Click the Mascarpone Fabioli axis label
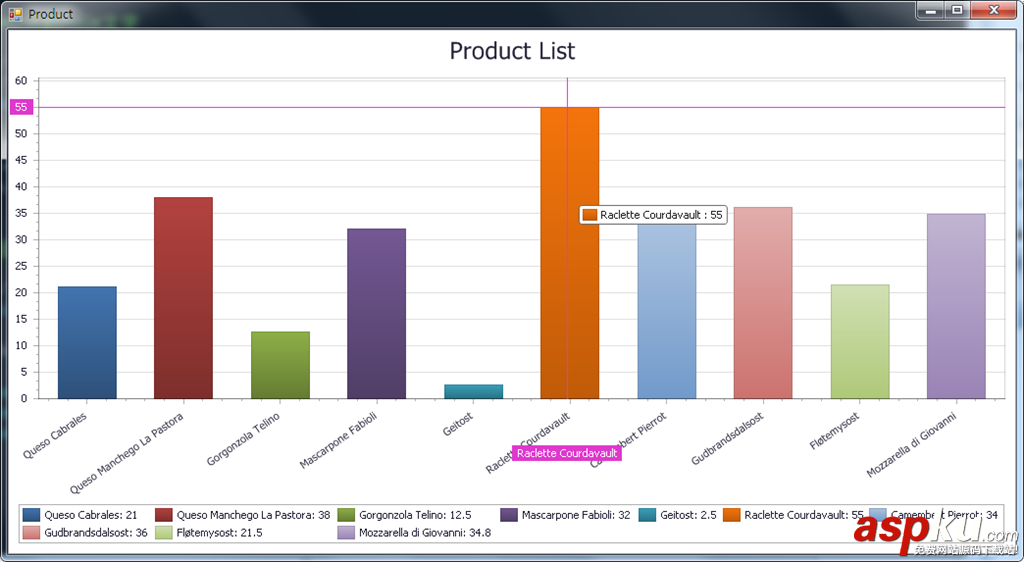1024x562 pixels. (338, 441)
